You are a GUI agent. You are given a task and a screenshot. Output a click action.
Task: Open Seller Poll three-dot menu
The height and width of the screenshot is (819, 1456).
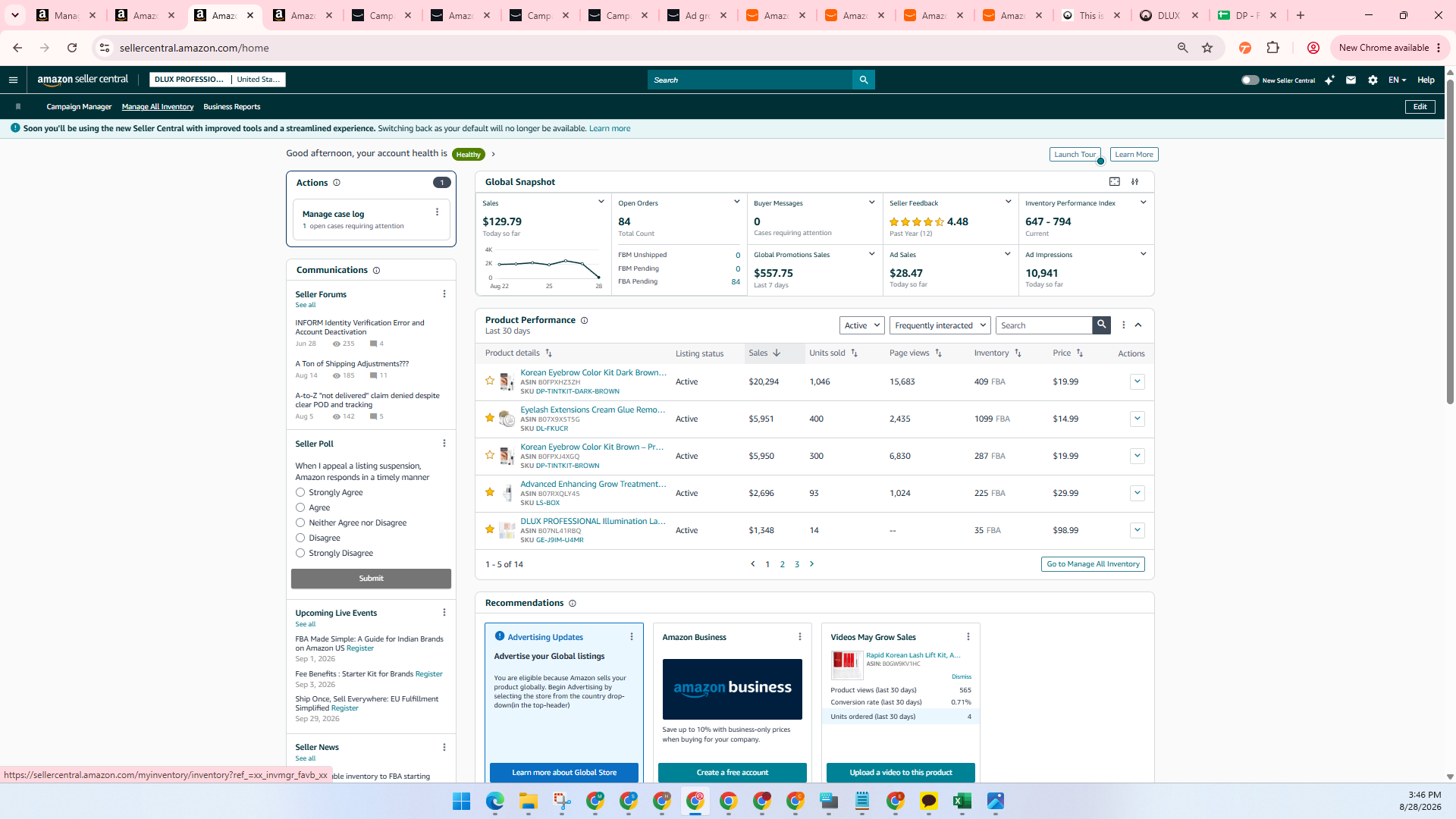coord(444,444)
